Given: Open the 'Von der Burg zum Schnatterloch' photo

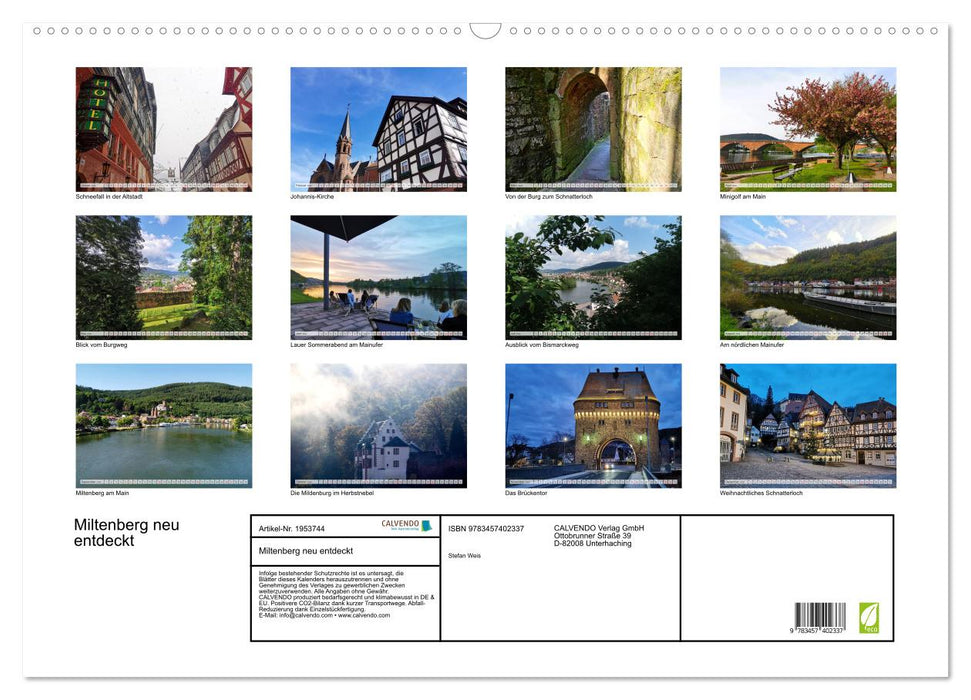Looking at the screenshot, I should (592, 129).
